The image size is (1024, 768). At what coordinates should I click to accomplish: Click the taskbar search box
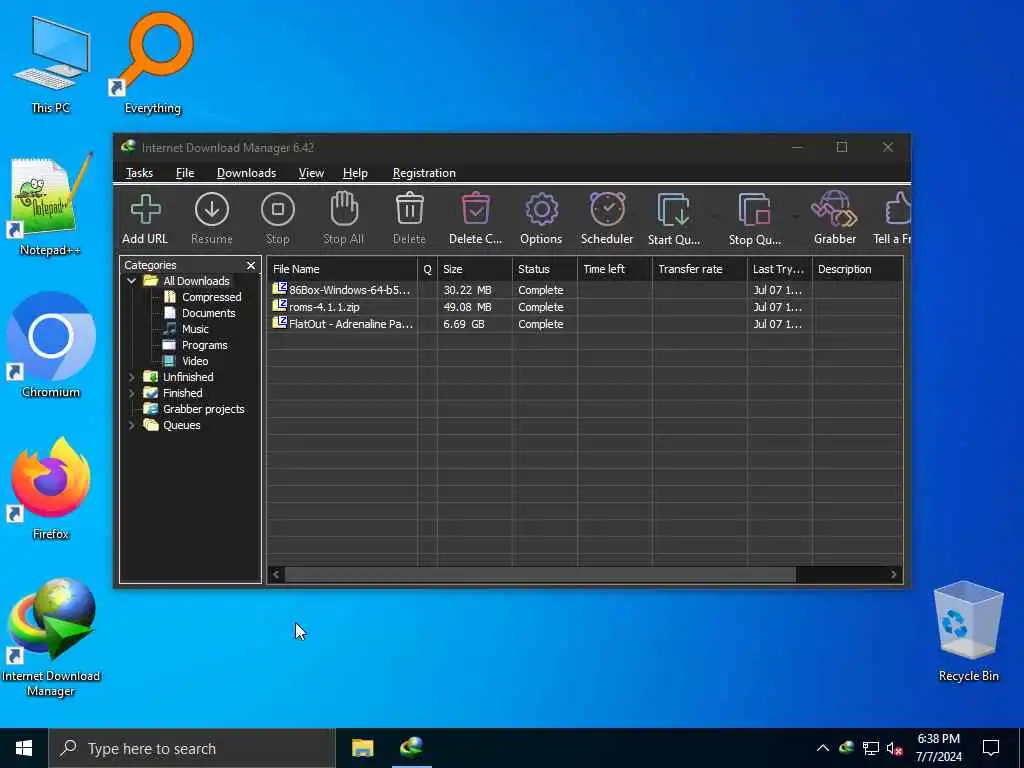(x=192, y=748)
